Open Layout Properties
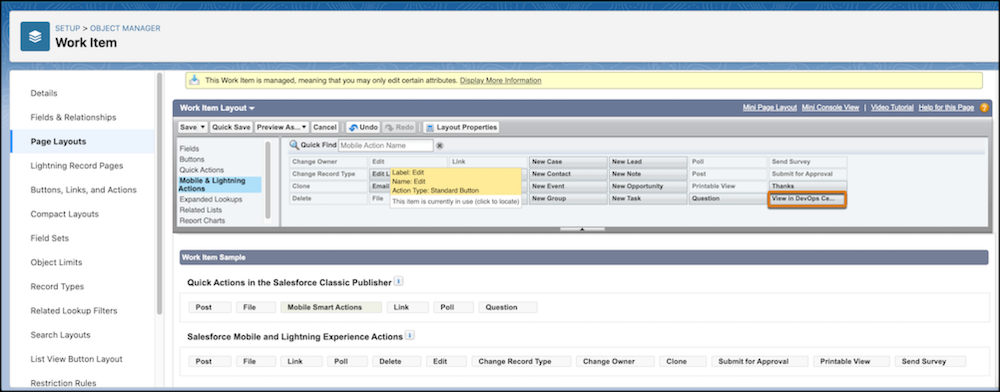Image resolution: width=1000 pixels, height=392 pixels. (x=462, y=127)
